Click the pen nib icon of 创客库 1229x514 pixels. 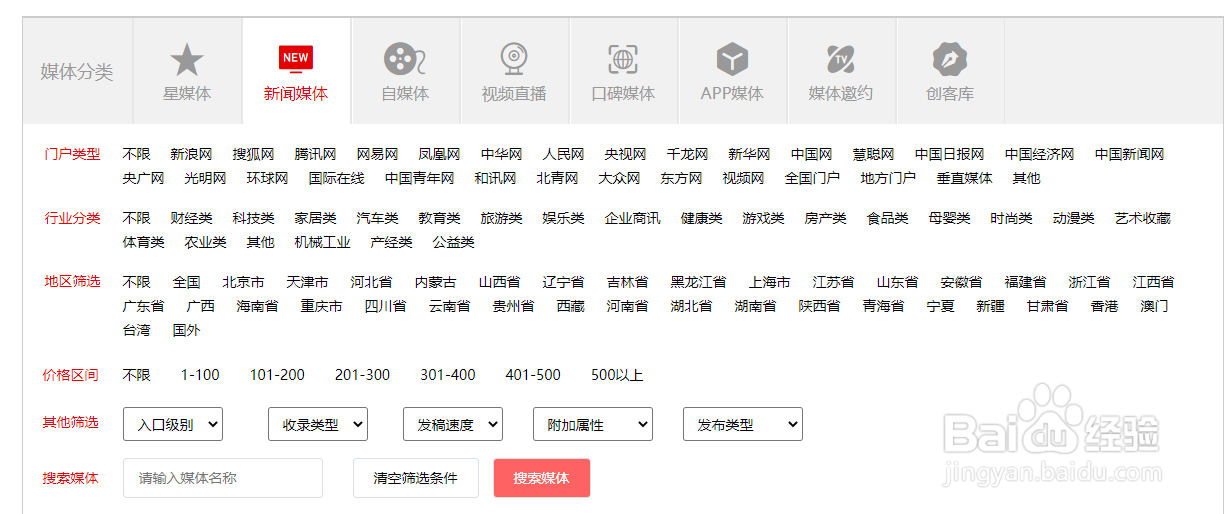coord(950,59)
